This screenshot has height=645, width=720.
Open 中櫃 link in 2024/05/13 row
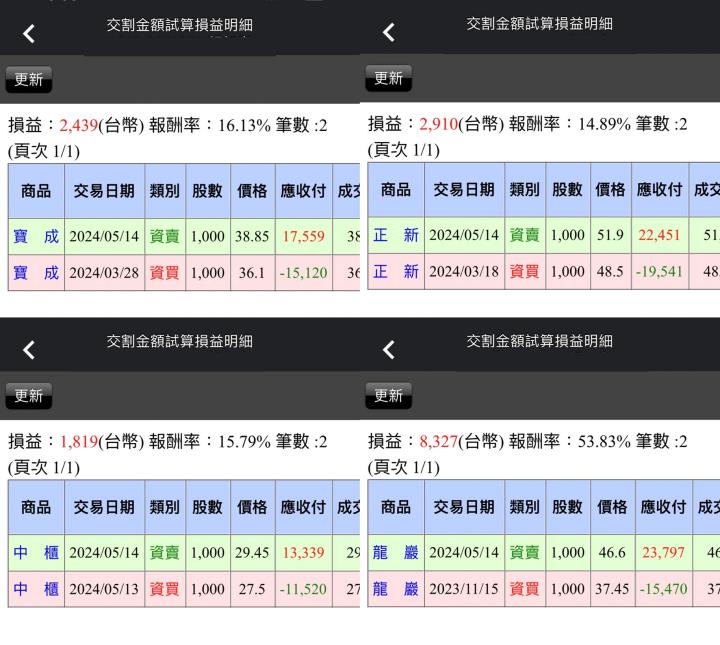click(36, 589)
